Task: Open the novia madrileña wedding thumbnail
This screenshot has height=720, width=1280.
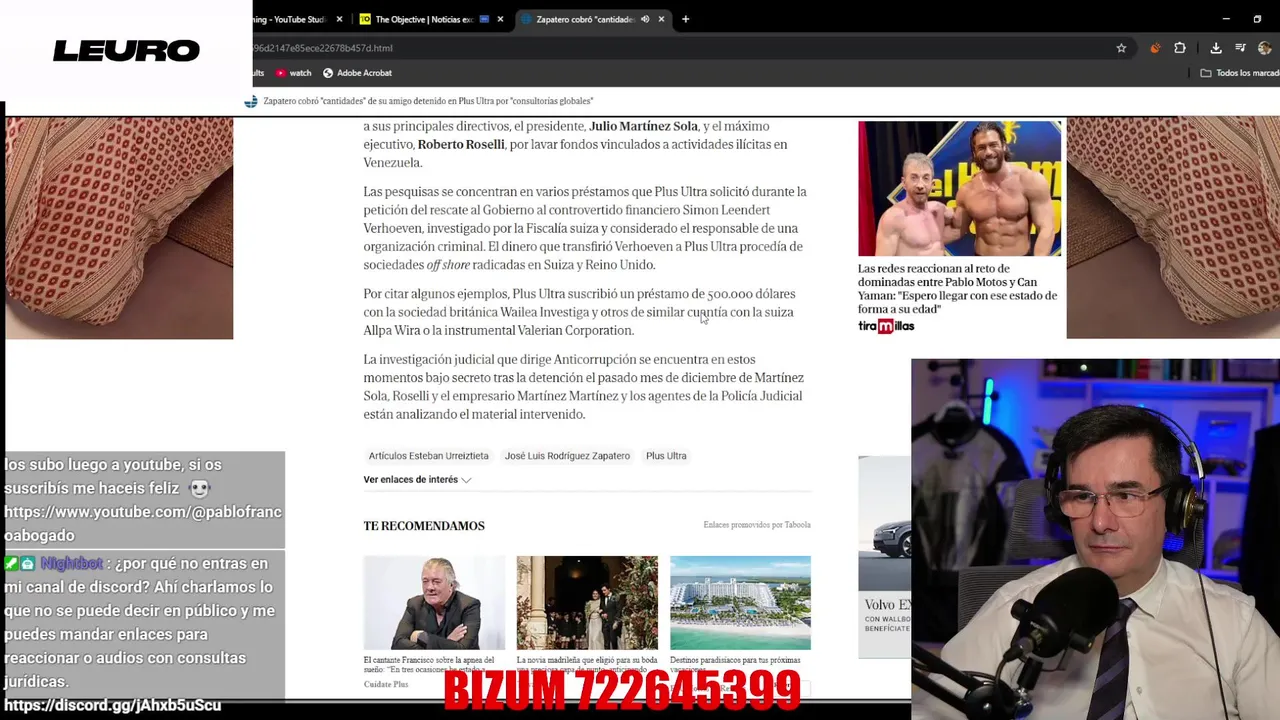Action: coord(587,603)
